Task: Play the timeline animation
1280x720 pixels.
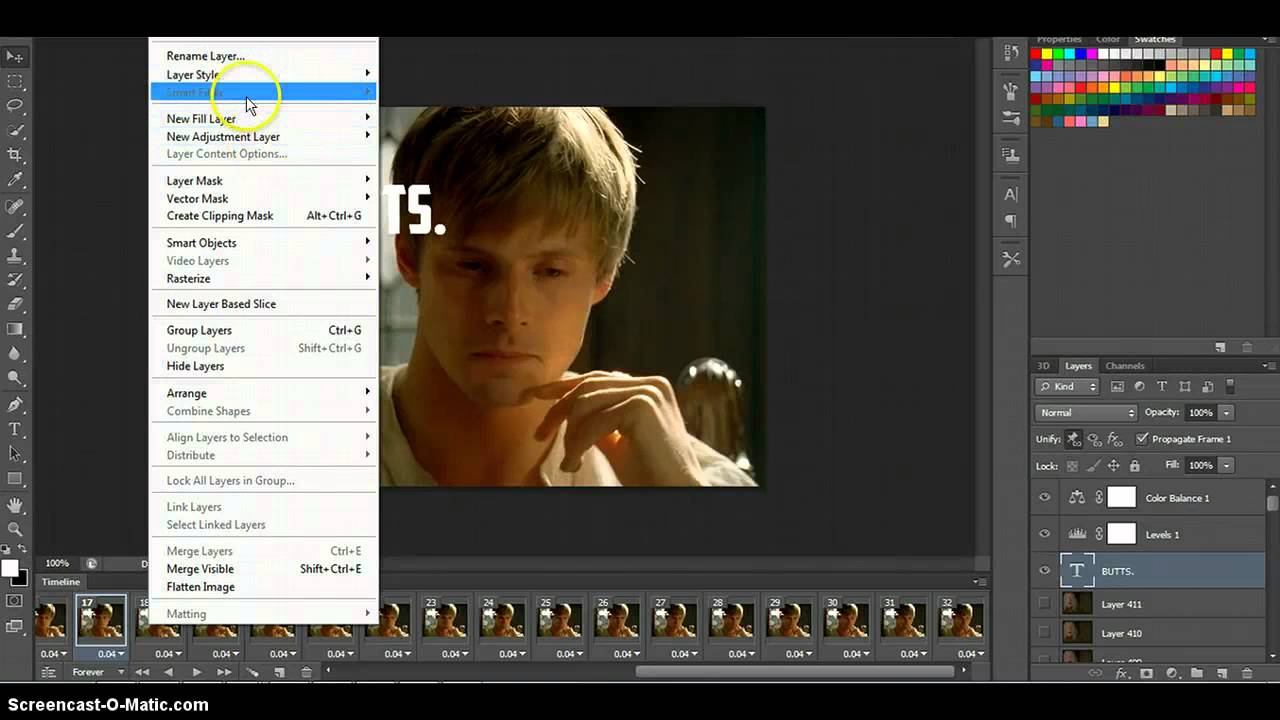Action: pyautogui.click(x=196, y=672)
